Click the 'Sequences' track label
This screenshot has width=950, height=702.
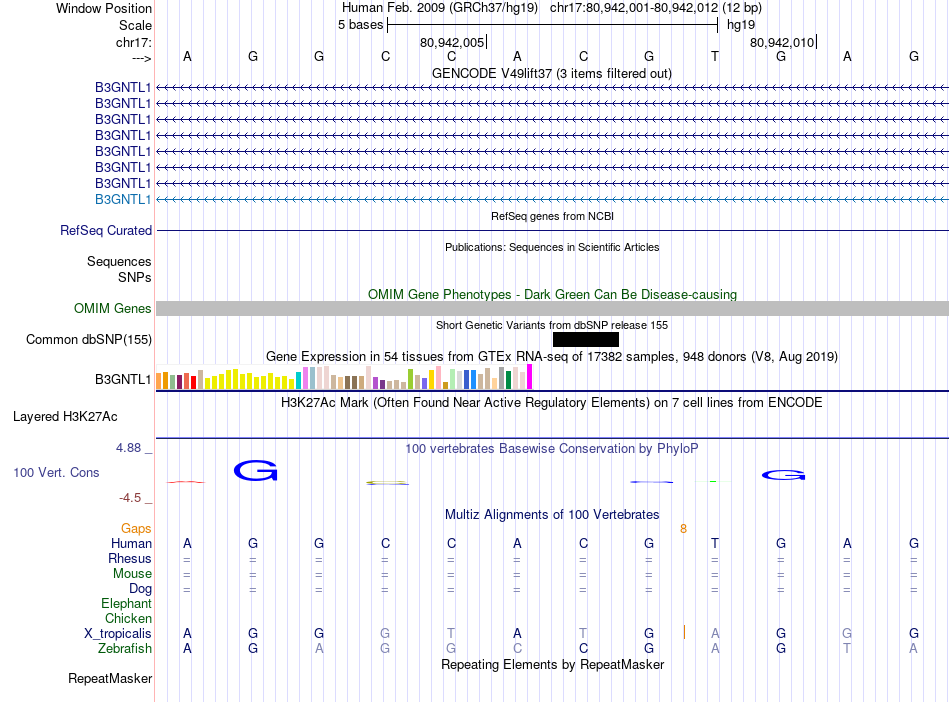[119, 261]
